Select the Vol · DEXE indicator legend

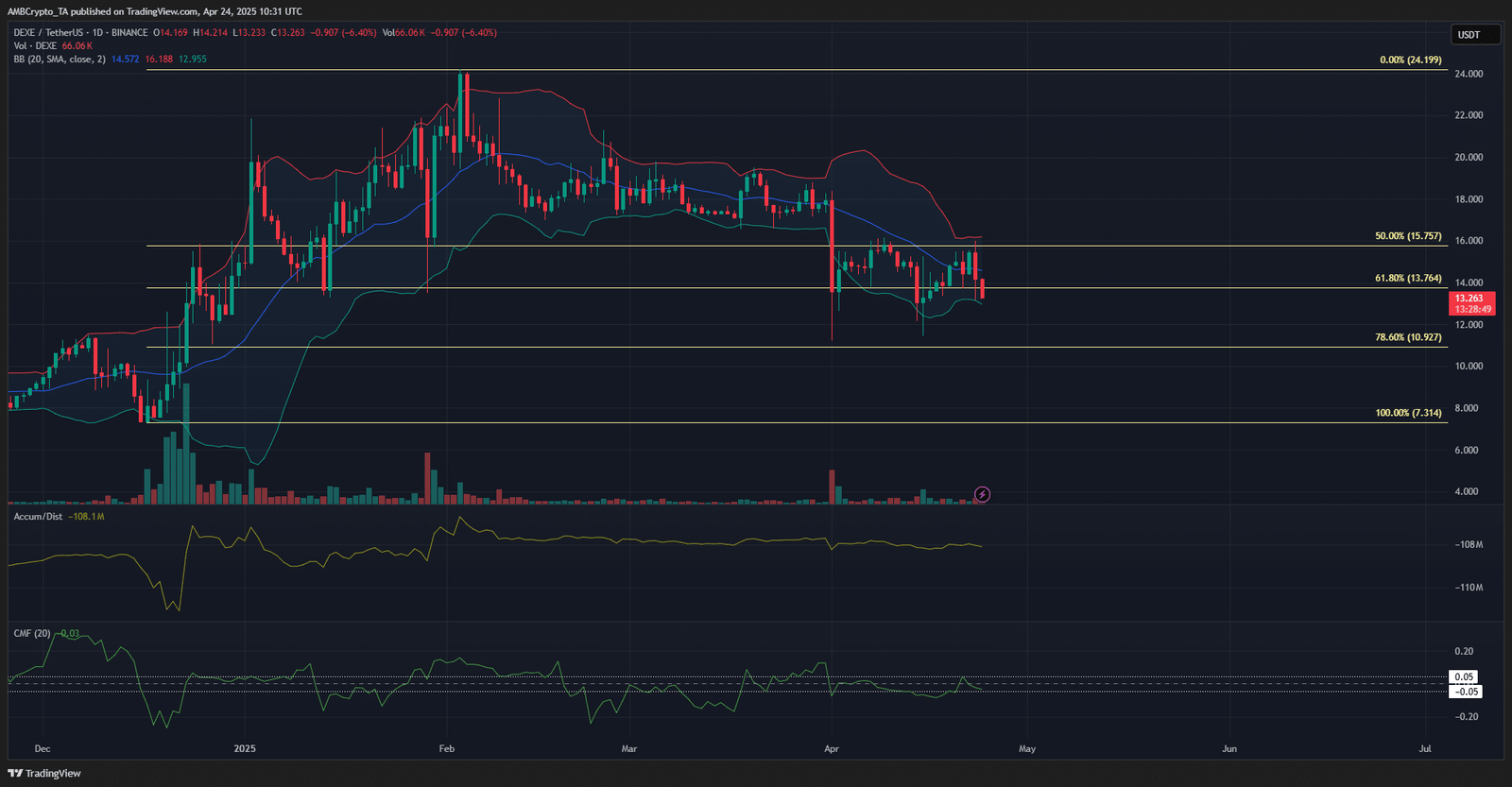(35, 45)
